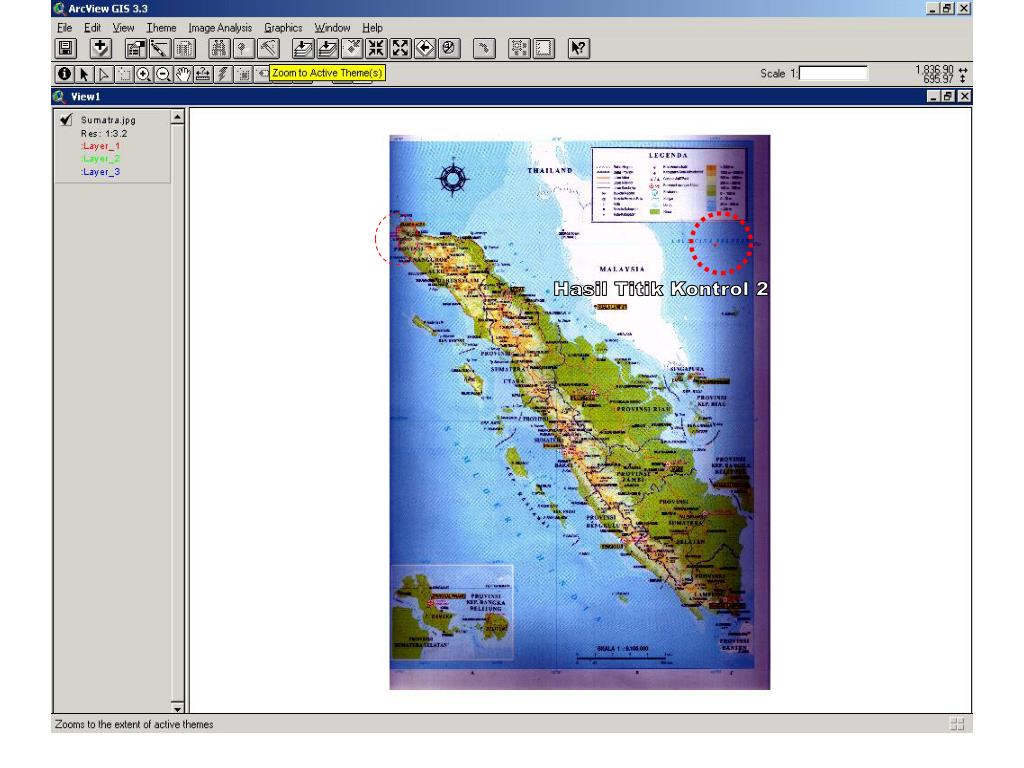
Task: Select the Pointer tool
Action: click(84, 74)
